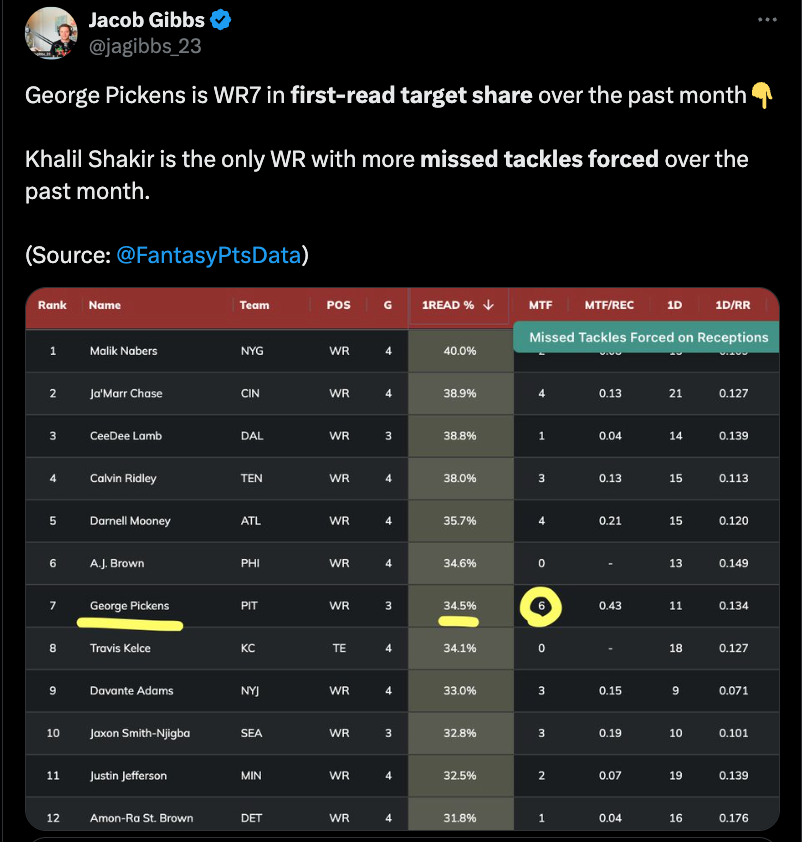Select the Malik Nabers row
802x842 pixels.
[403, 351]
